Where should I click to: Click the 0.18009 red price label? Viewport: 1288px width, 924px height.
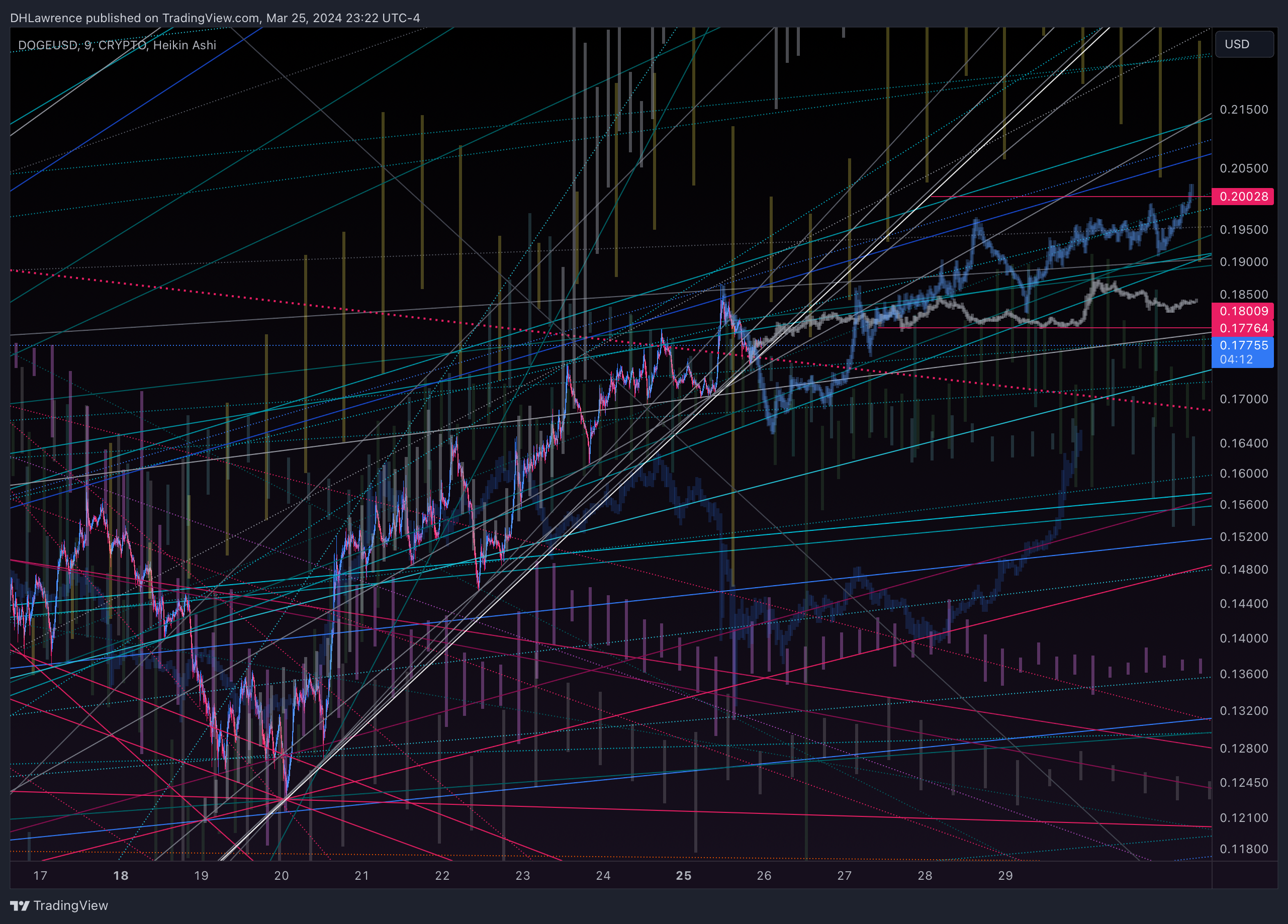pyautogui.click(x=1243, y=311)
